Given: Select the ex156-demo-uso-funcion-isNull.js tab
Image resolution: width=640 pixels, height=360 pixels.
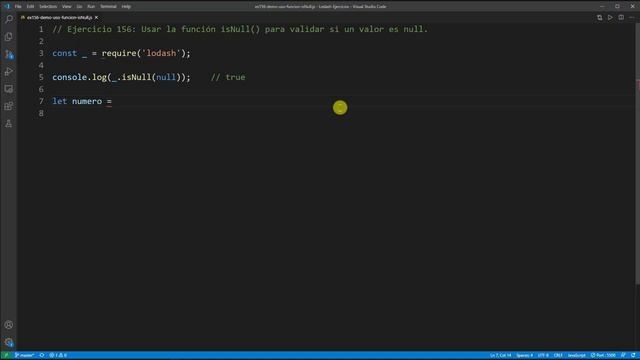Looking at the screenshot, I should click(60, 18).
